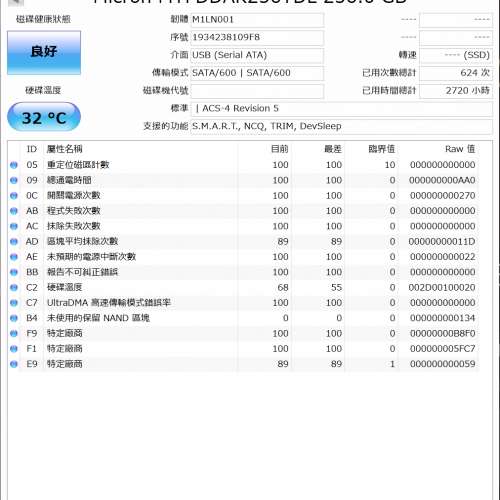Viewport: 500px width, 500px height.
Task: Click the Raw 值 column header
Action: tap(460, 149)
